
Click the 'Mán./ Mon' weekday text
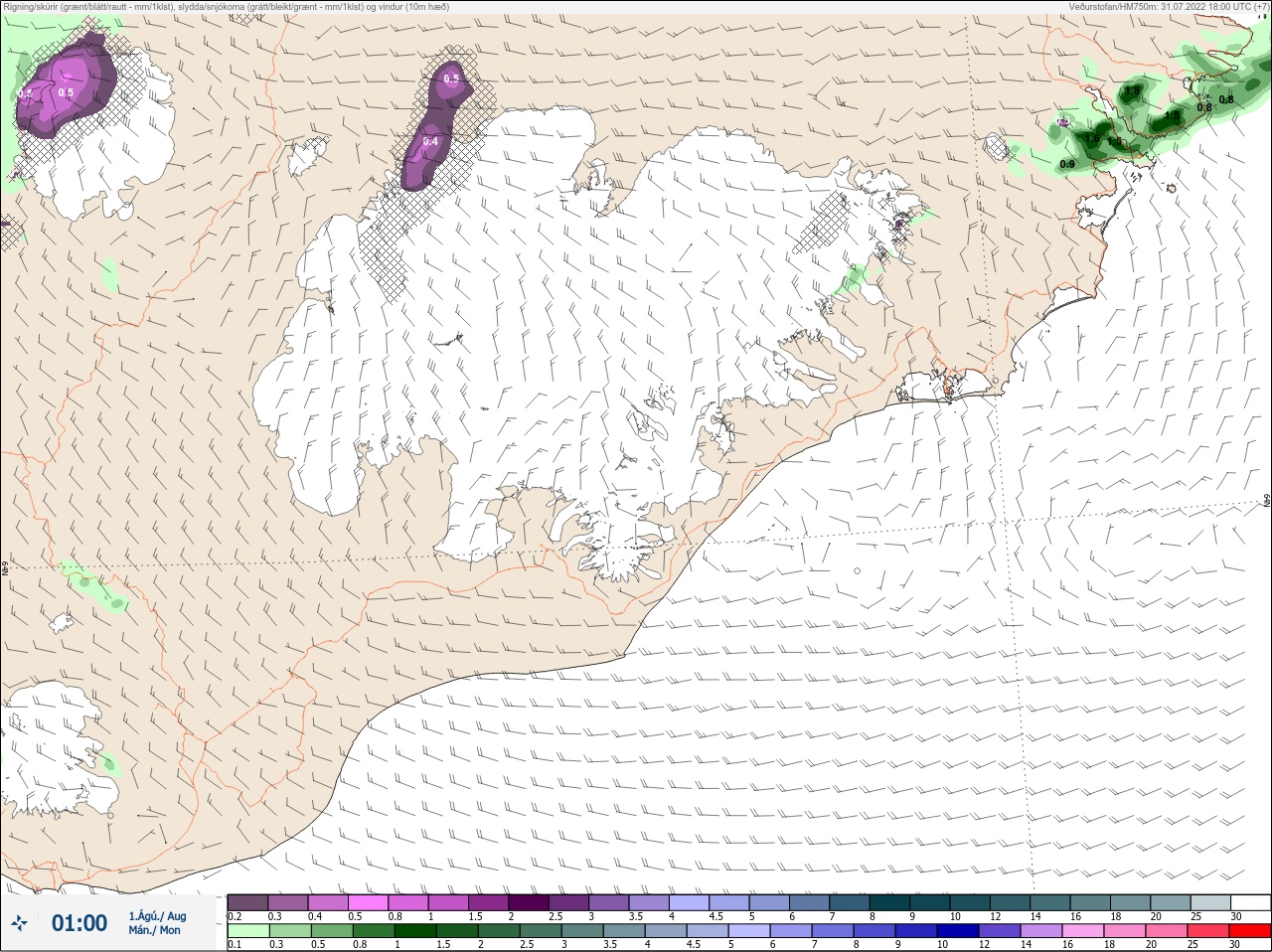[155, 931]
